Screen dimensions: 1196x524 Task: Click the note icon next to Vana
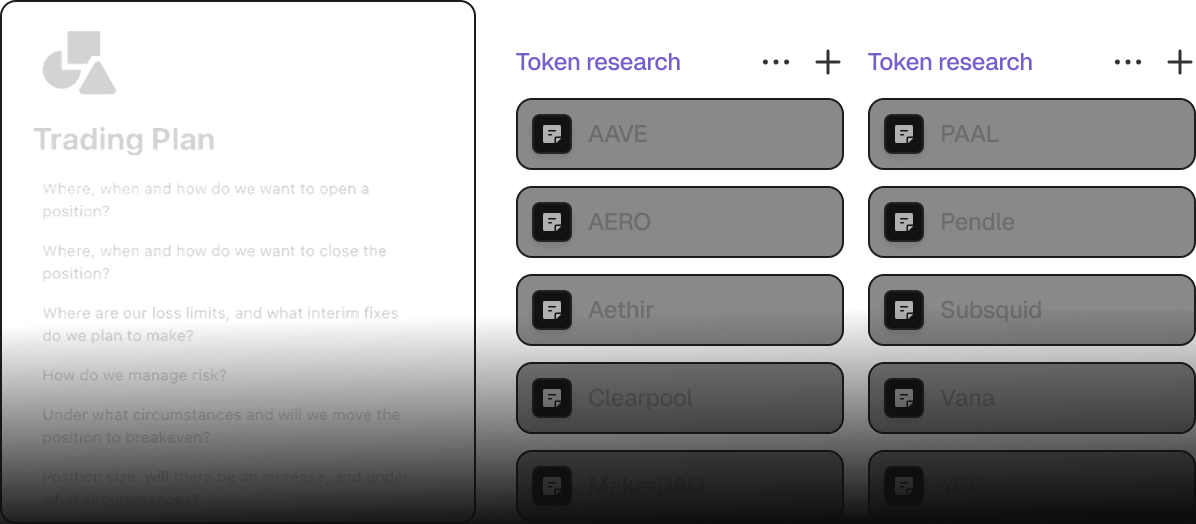click(904, 398)
